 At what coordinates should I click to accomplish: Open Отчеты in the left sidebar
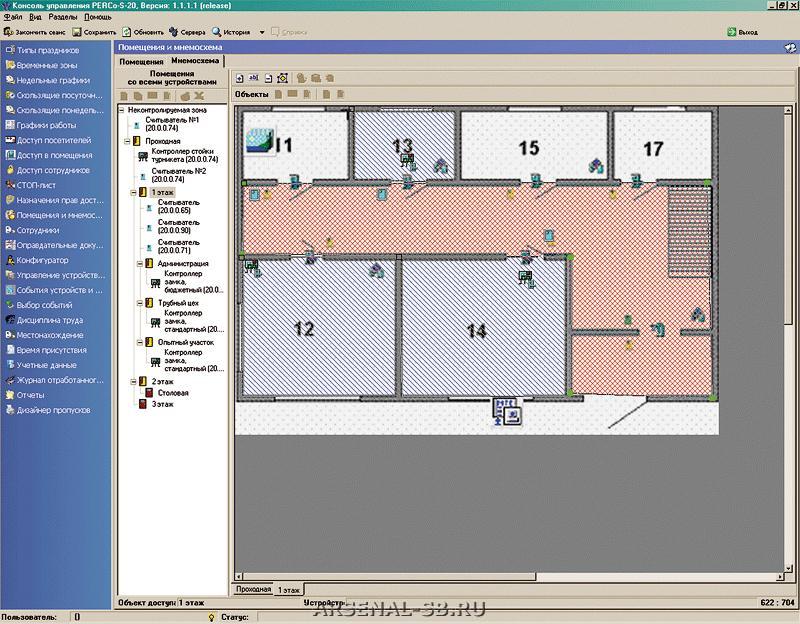30,395
